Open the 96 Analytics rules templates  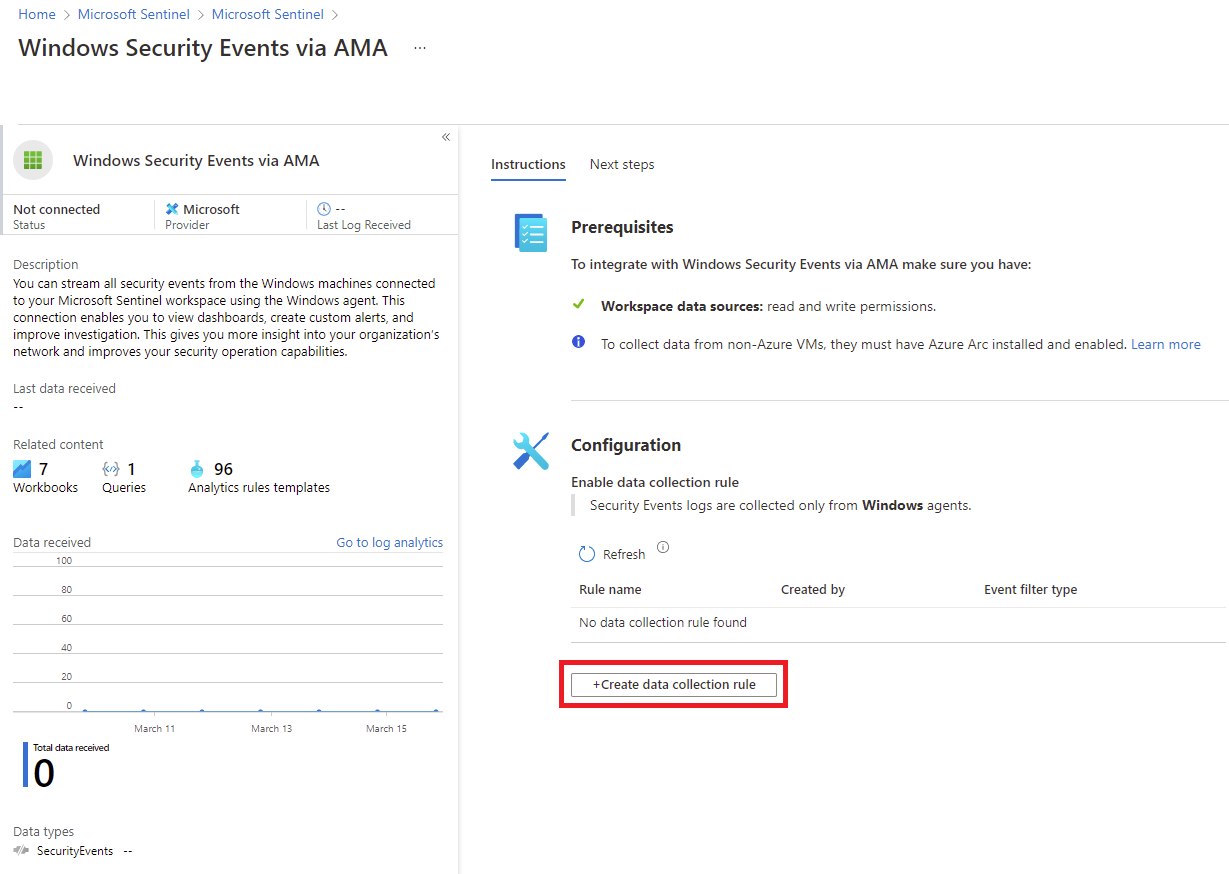(259, 477)
